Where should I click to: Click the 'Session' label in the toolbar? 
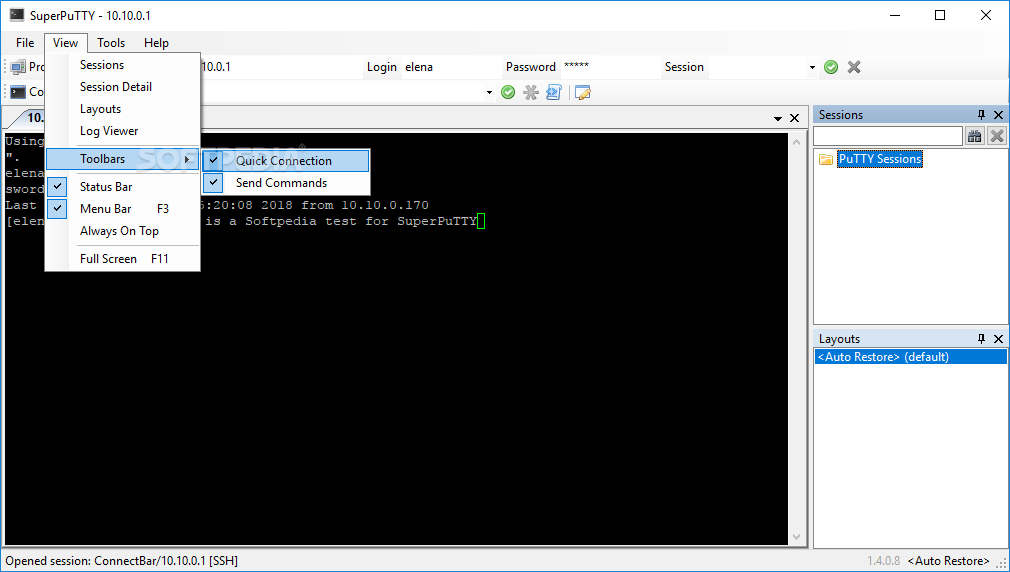click(x=684, y=67)
